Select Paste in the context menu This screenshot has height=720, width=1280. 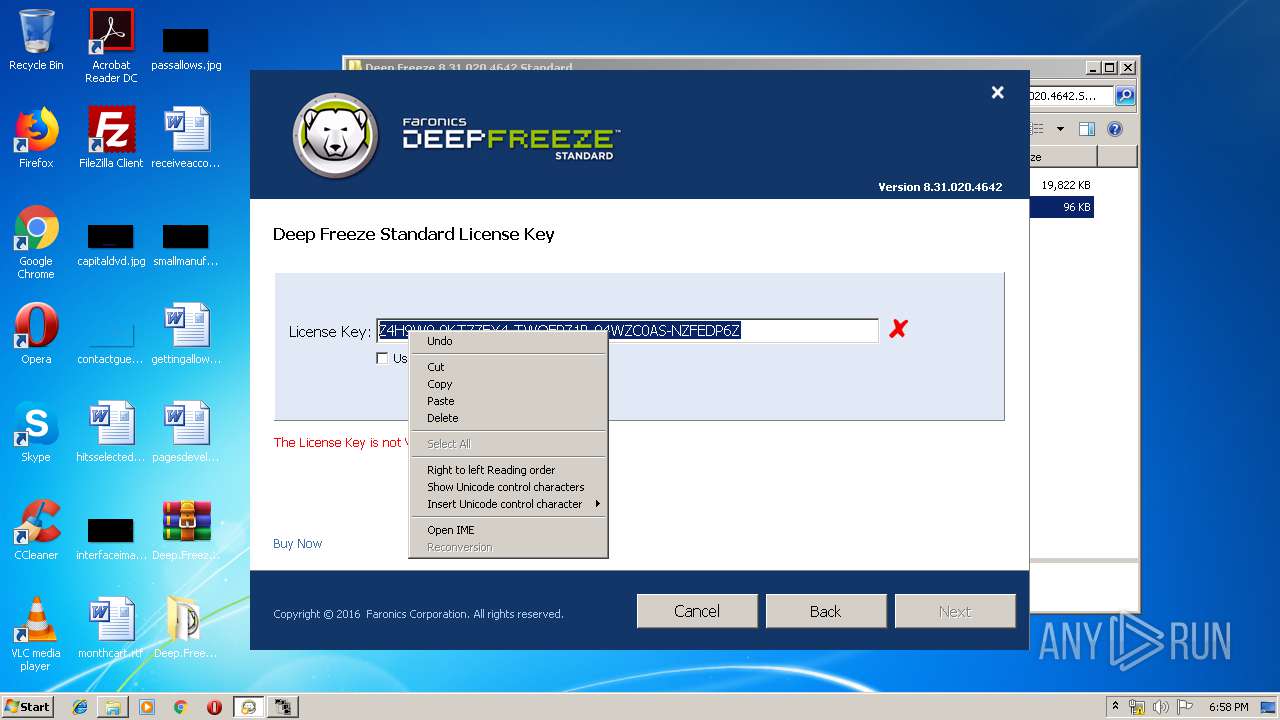[x=508, y=401]
